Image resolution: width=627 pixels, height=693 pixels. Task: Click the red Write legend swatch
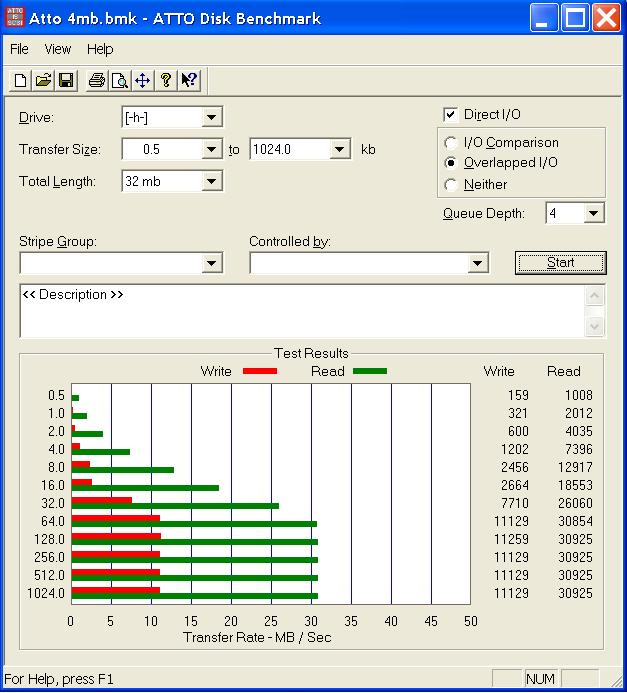point(260,371)
